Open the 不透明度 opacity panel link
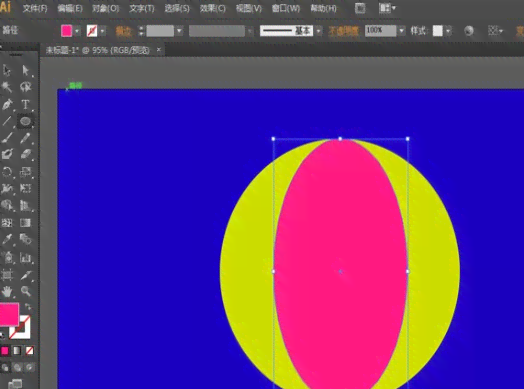Screen dimensions: 524x389 pyautogui.click(x=344, y=31)
